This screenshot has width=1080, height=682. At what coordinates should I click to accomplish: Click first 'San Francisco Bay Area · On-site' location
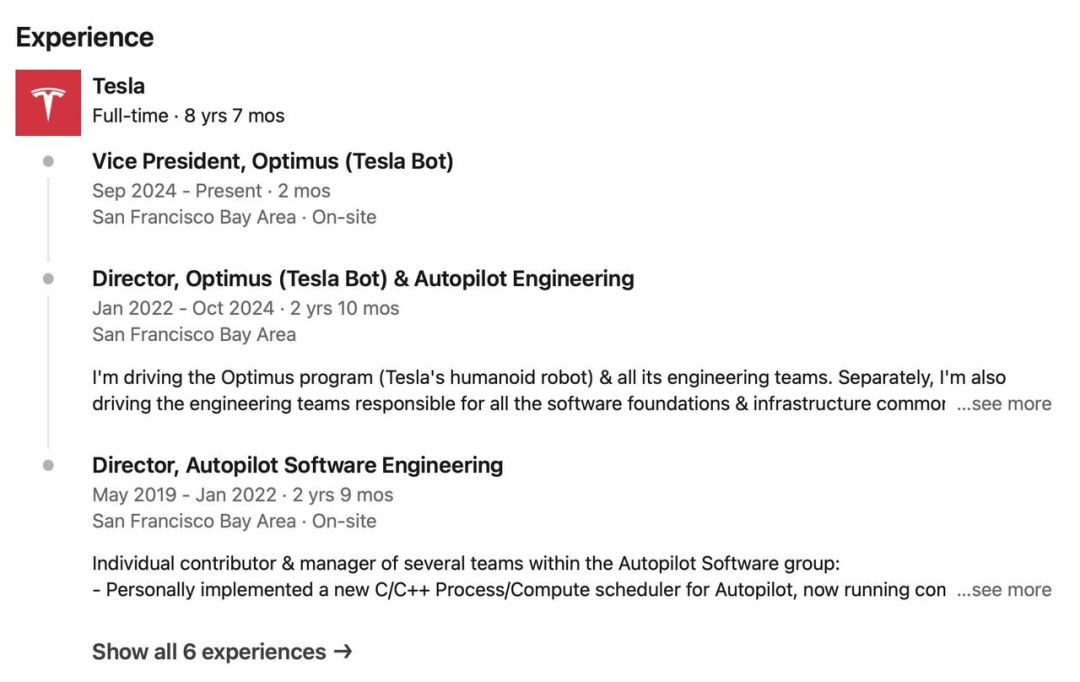point(234,217)
